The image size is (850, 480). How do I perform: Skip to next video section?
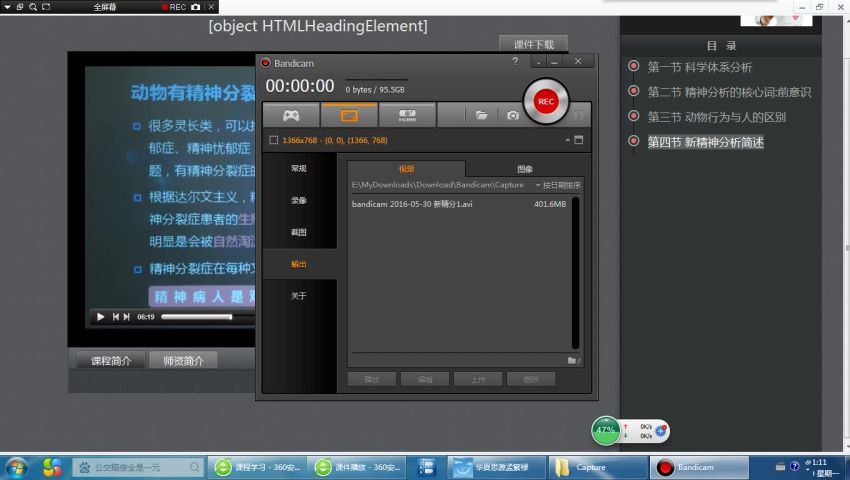(x=127, y=317)
